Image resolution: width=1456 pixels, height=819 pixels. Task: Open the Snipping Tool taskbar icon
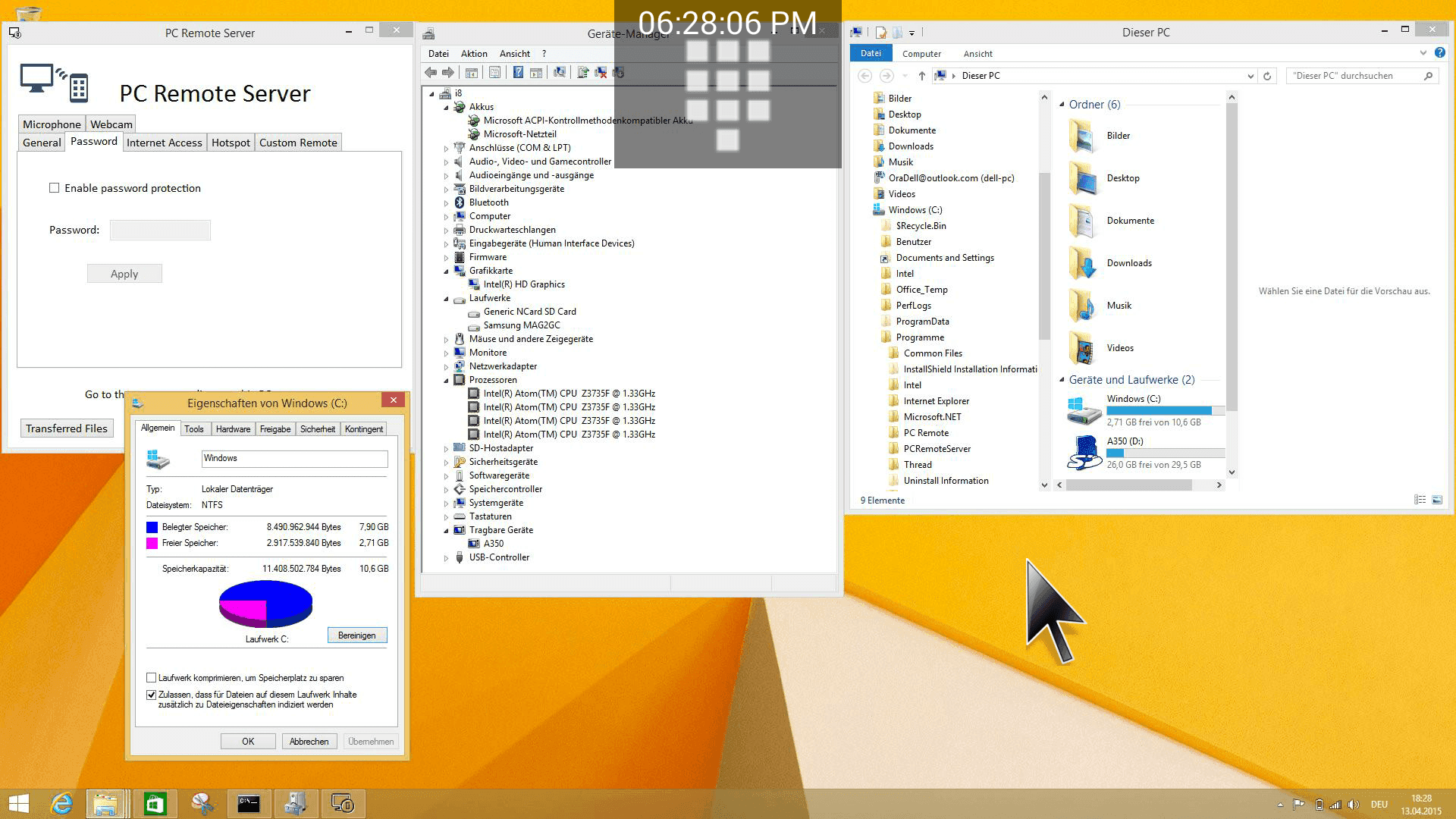click(202, 803)
